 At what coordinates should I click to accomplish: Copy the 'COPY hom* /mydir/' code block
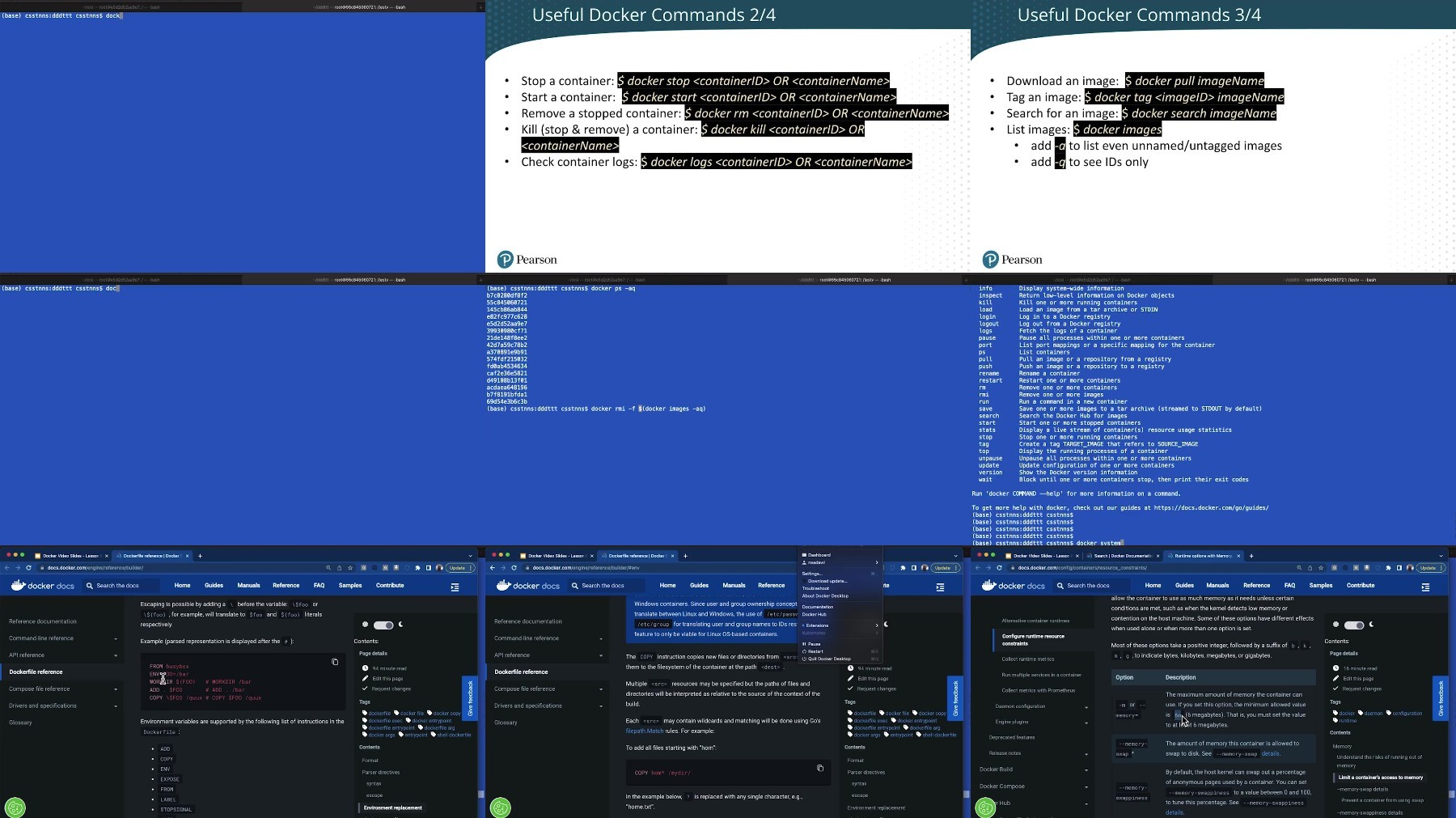(820, 768)
